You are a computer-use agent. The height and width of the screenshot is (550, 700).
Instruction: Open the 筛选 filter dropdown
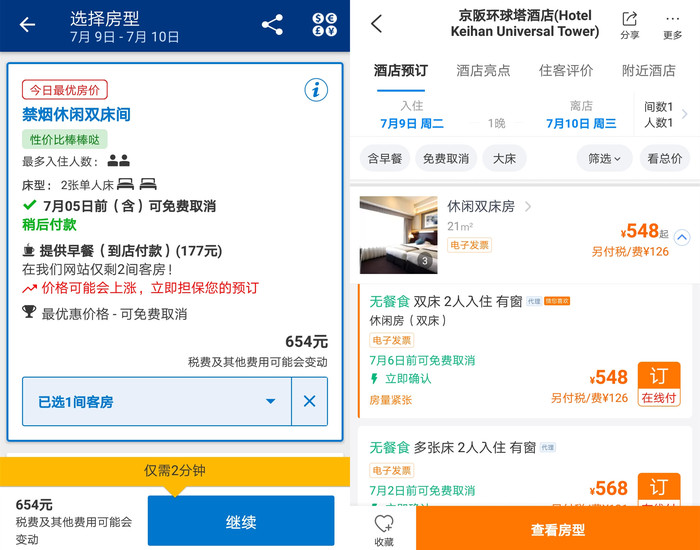point(604,158)
